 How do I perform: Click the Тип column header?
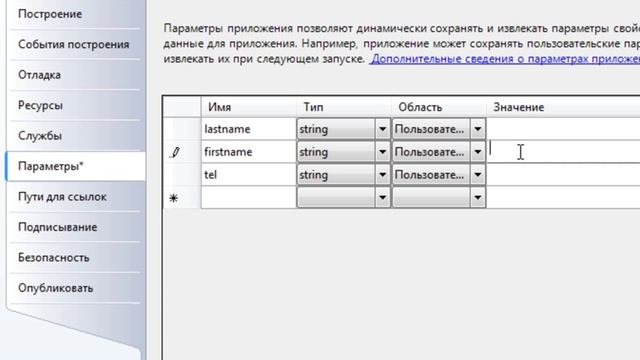pyautogui.click(x=344, y=107)
